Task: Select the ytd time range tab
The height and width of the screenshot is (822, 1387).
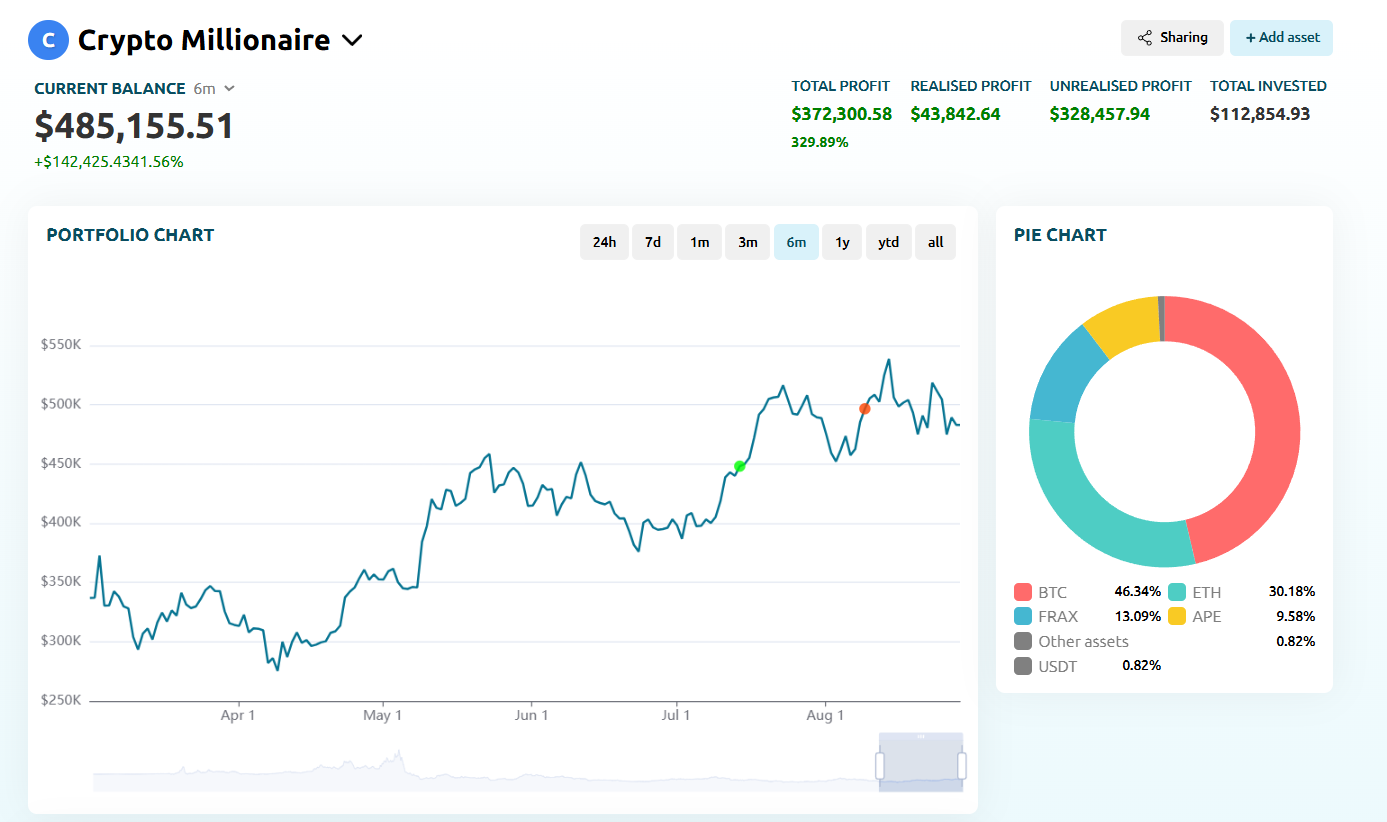Action: (888, 241)
